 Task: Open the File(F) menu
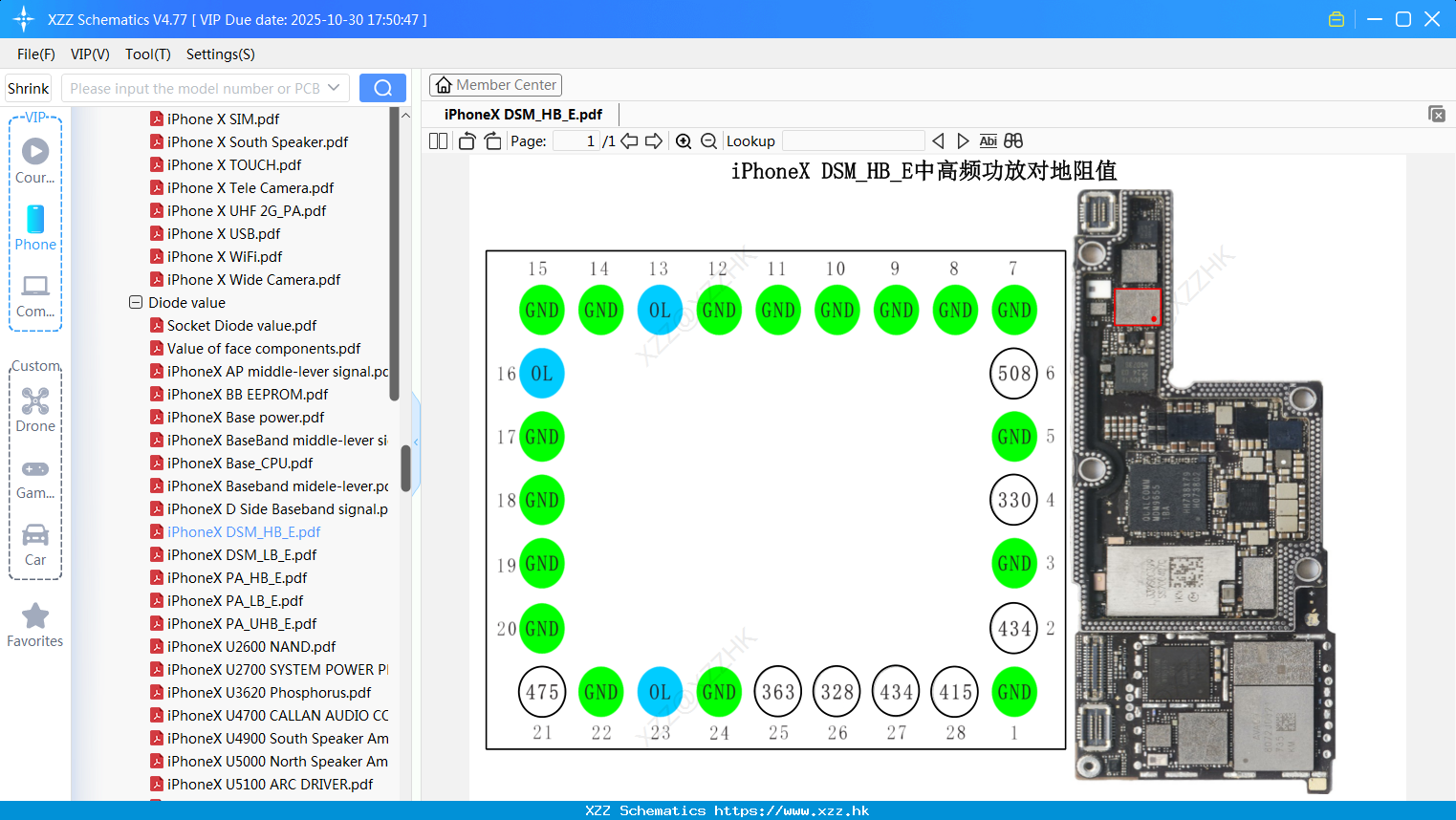click(36, 54)
